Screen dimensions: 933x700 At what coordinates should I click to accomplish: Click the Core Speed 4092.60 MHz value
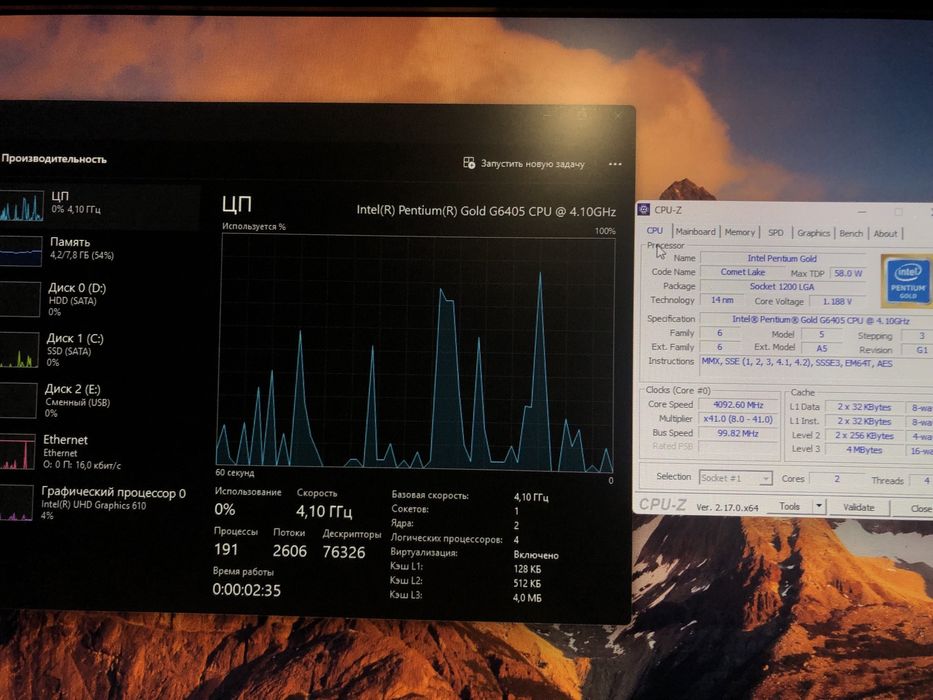pyautogui.click(x=738, y=405)
